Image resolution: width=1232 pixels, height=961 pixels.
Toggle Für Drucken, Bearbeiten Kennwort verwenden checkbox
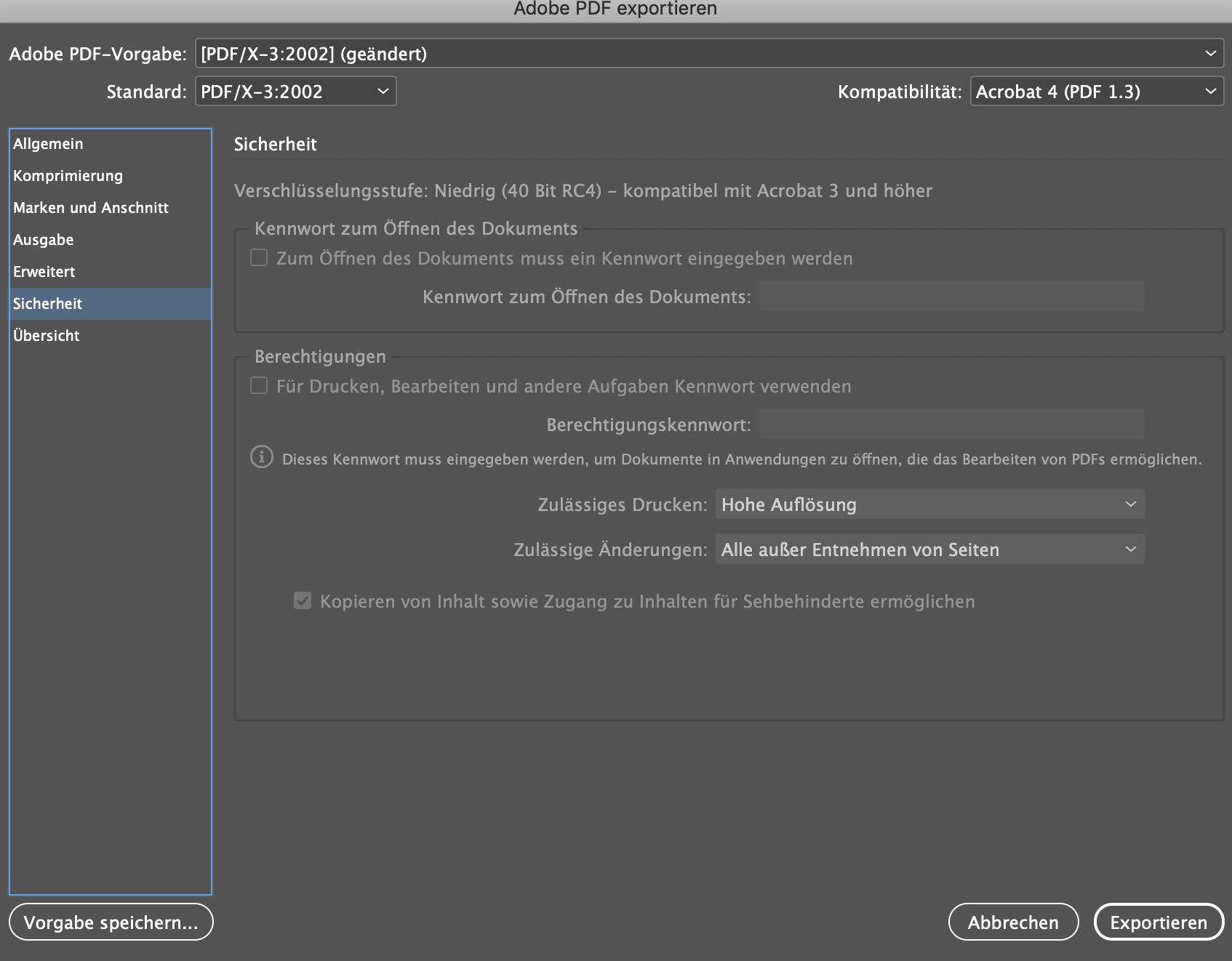(259, 386)
